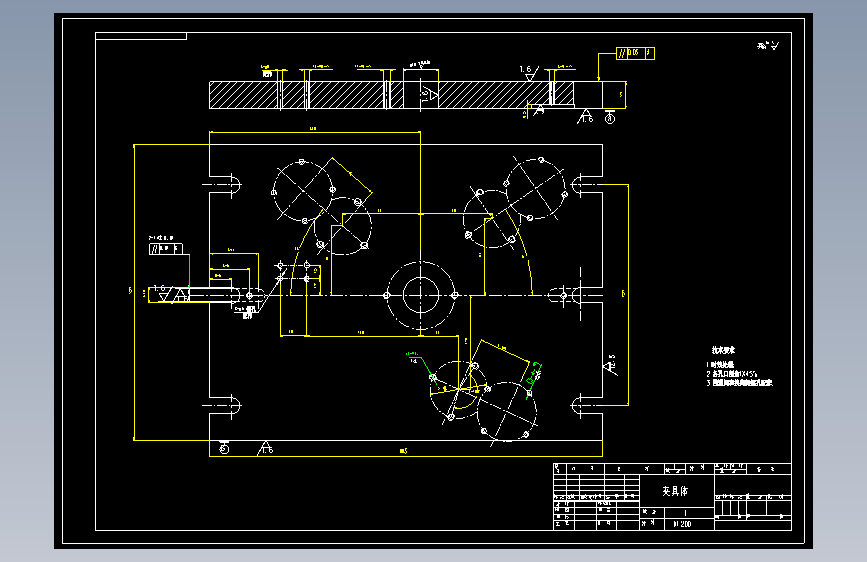Click the HT200 material text in title block
This screenshot has height=562, width=867.
(682, 524)
